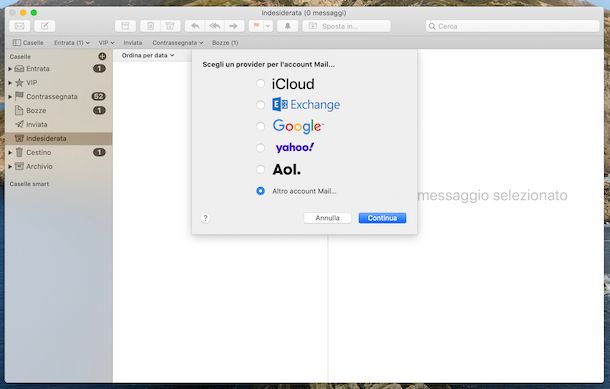Expand the VIP disclosure triangle

tap(10, 83)
